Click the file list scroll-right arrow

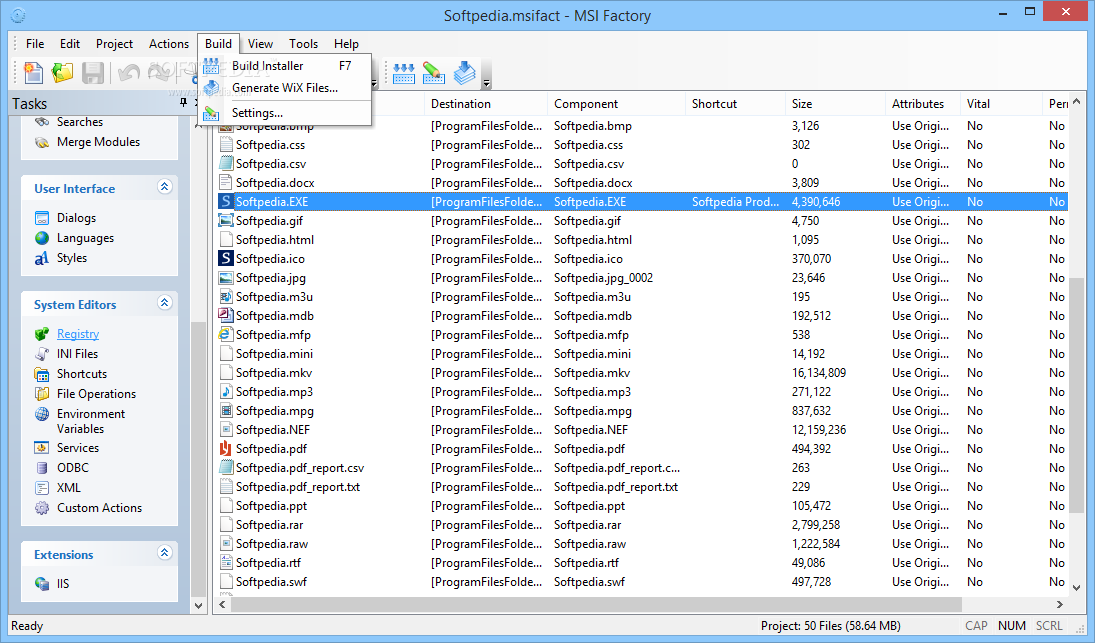tap(1059, 604)
